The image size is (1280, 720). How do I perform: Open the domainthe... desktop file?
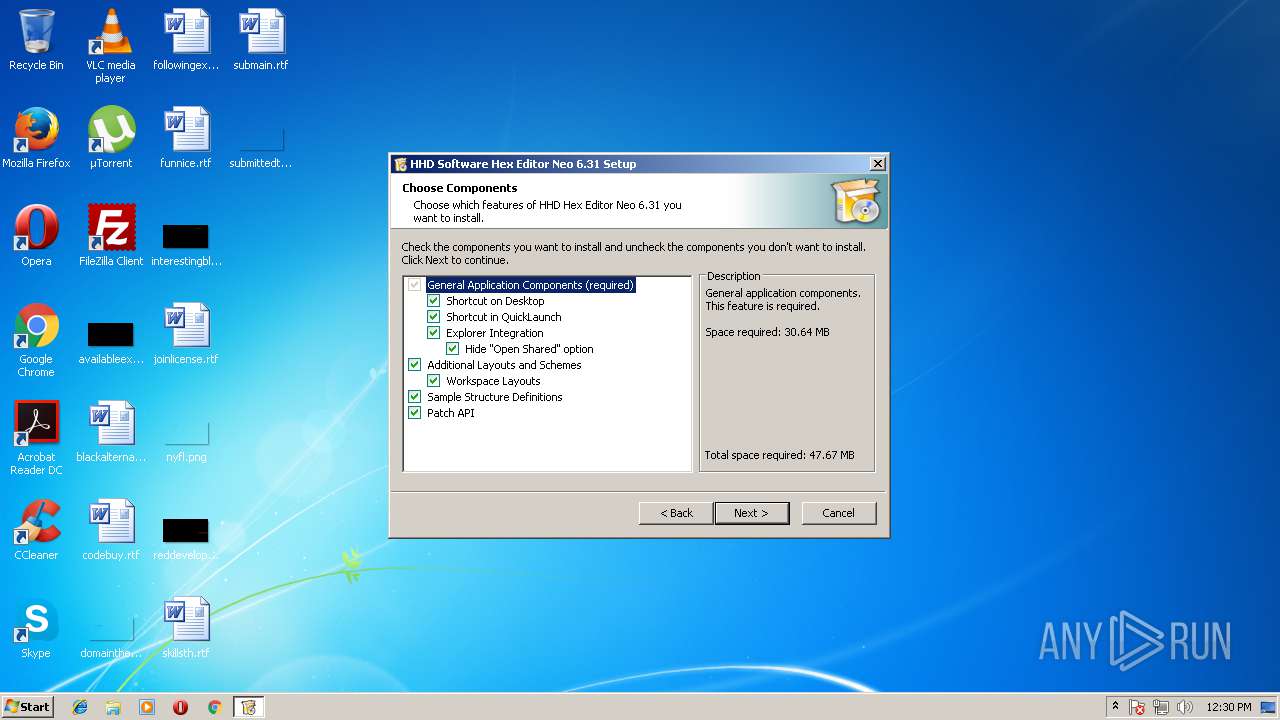point(110,636)
